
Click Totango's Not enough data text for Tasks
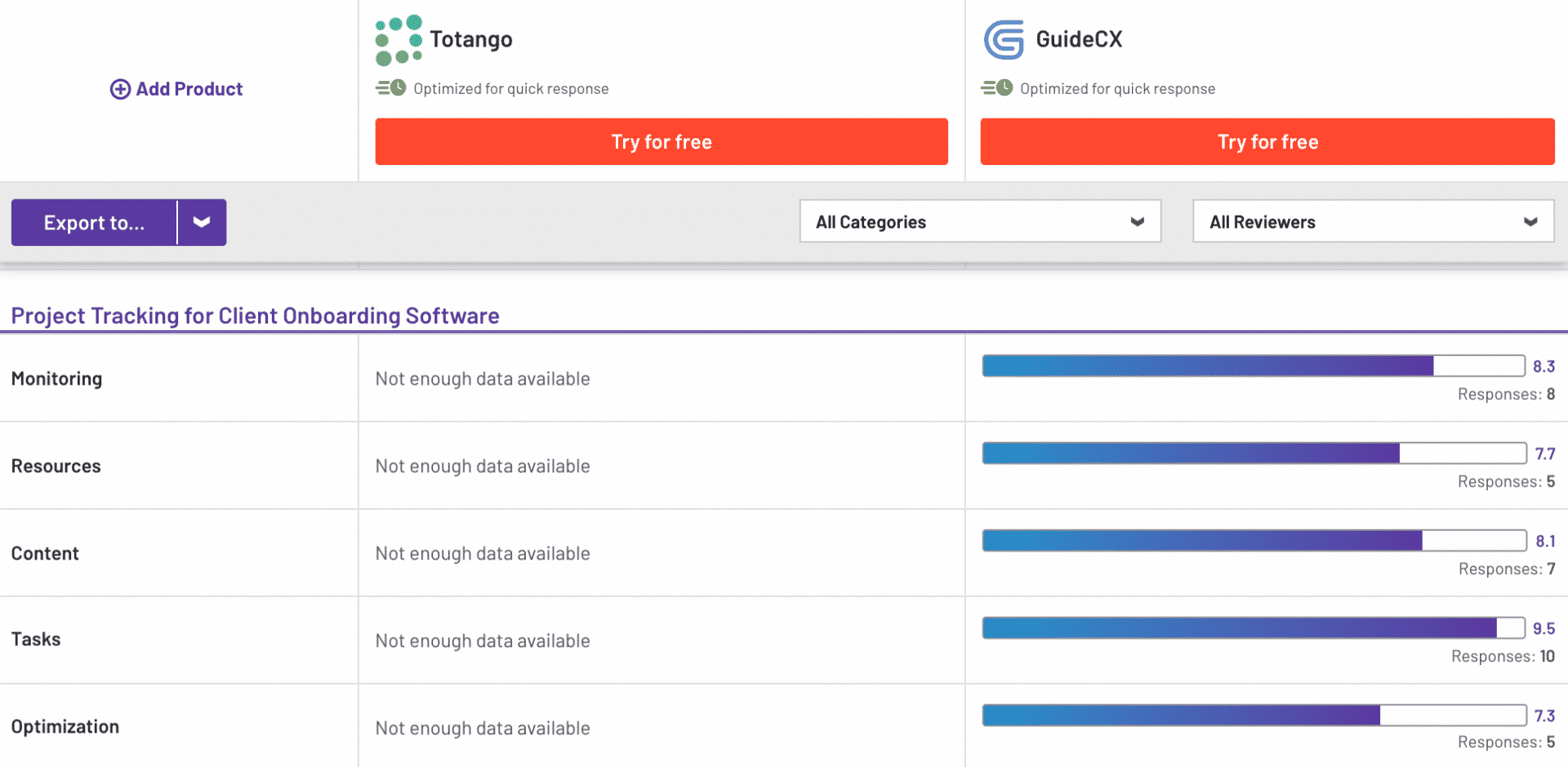pyautogui.click(x=483, y=640)
